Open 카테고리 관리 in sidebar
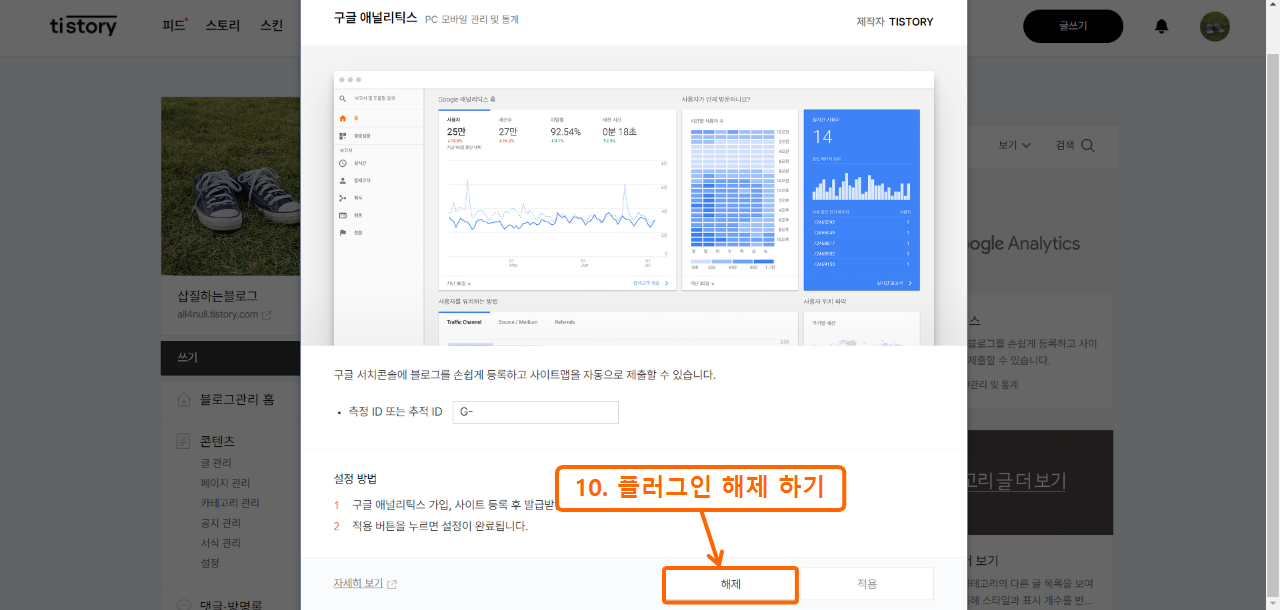 (x=230, y=503)
